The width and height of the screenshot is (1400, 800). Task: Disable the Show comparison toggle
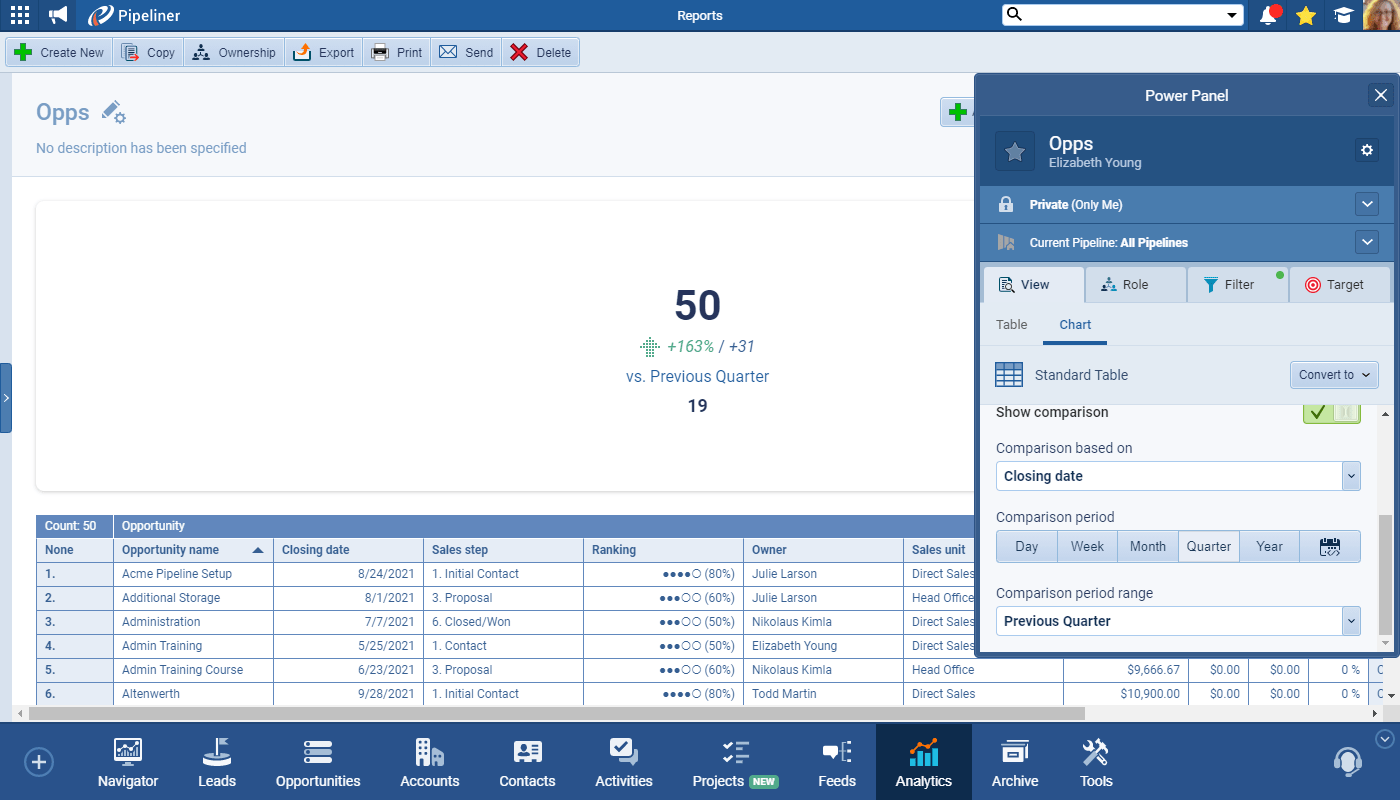coord(1331,411)
